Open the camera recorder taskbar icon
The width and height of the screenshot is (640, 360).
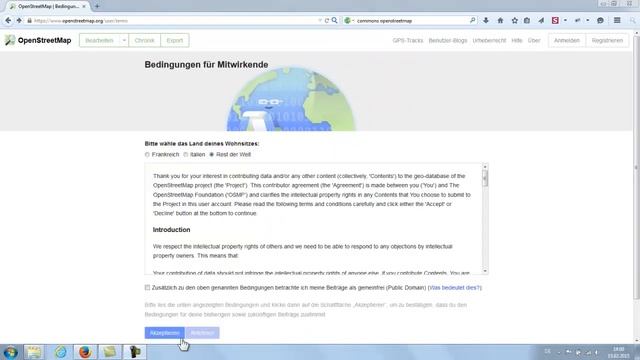point(135,352)
